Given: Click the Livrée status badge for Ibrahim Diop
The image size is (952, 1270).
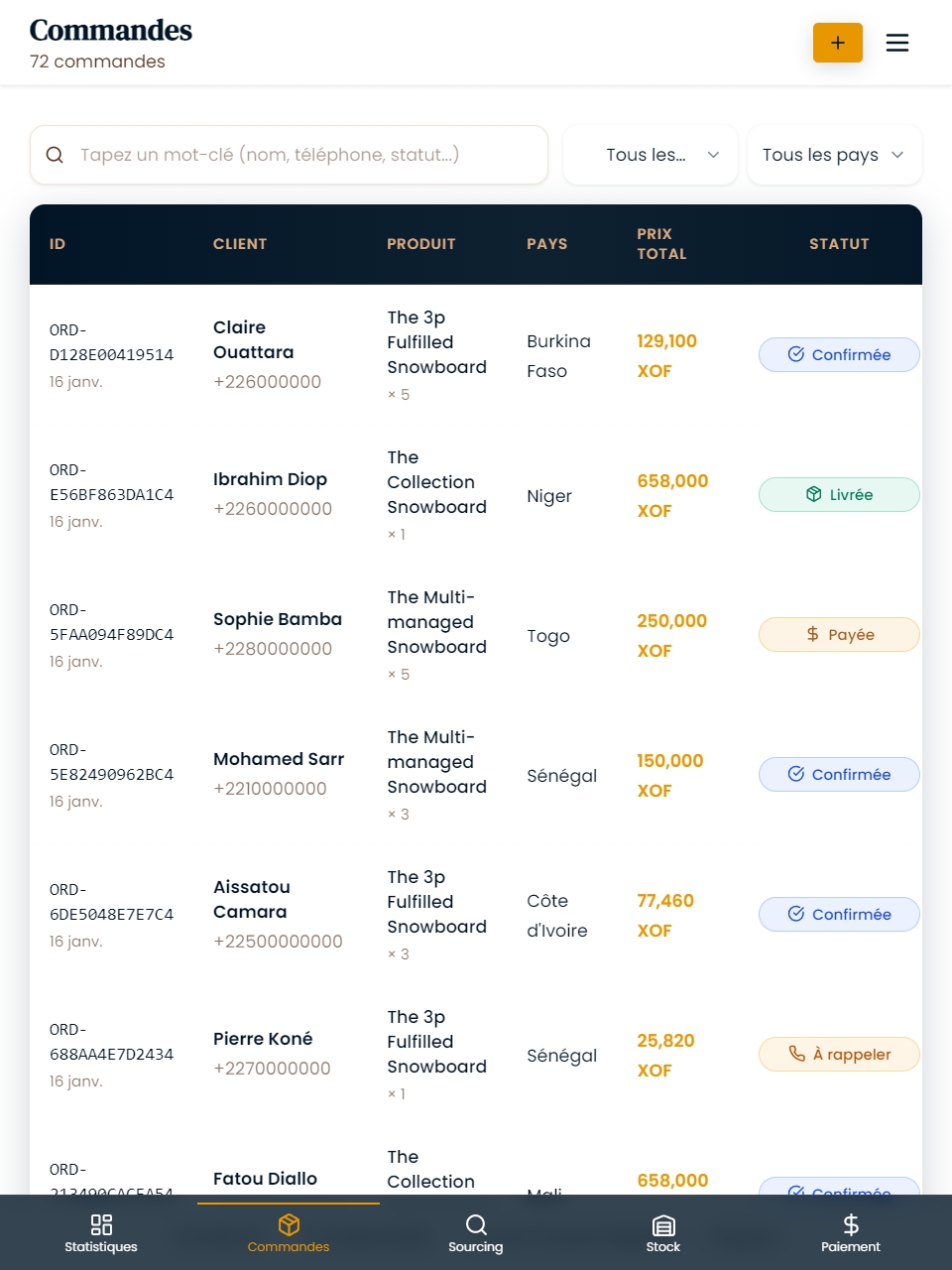Looking at the screenshot, I should click(839, 495).
